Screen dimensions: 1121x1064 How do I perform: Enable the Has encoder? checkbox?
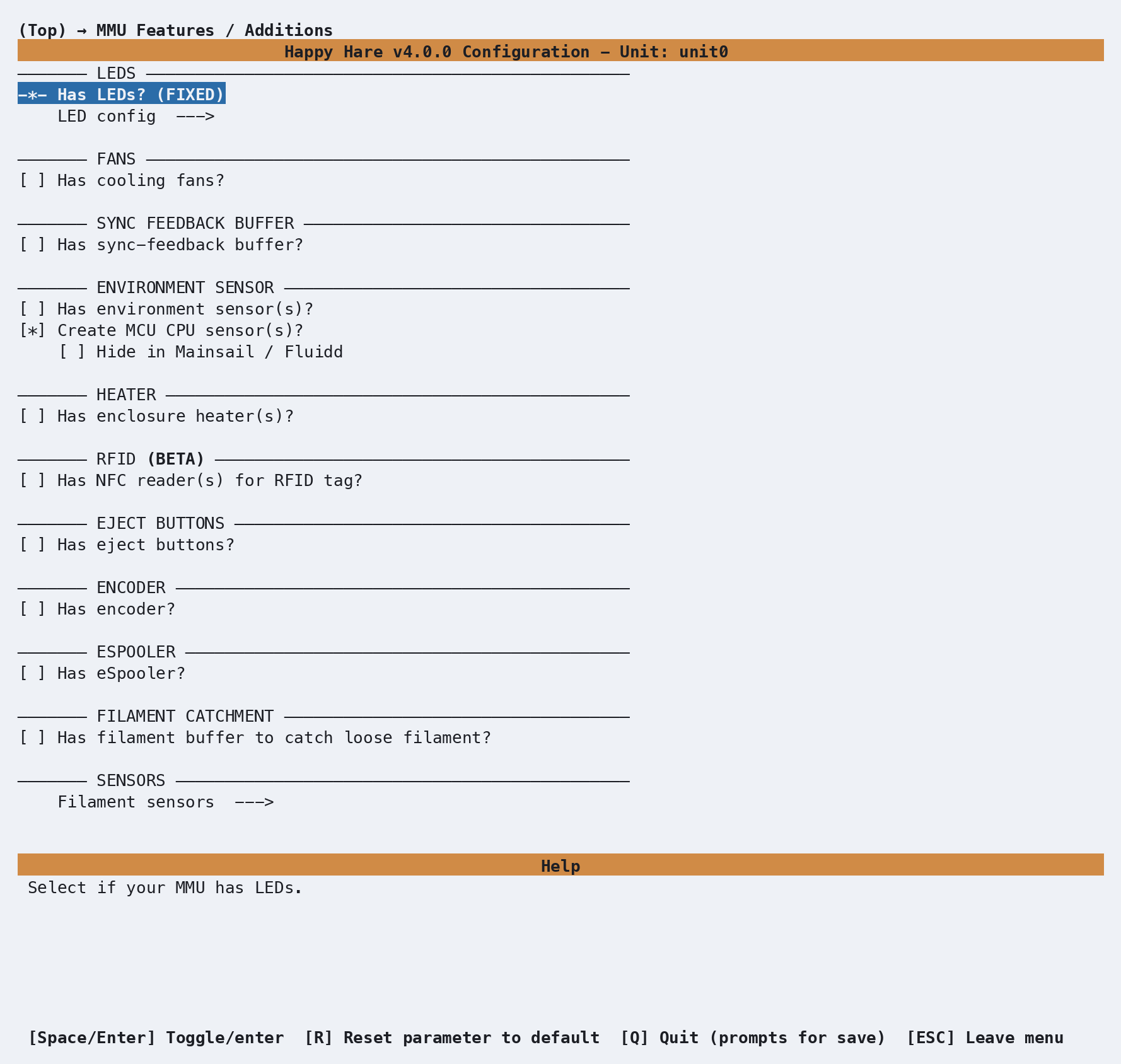click(x=96, y=609)
